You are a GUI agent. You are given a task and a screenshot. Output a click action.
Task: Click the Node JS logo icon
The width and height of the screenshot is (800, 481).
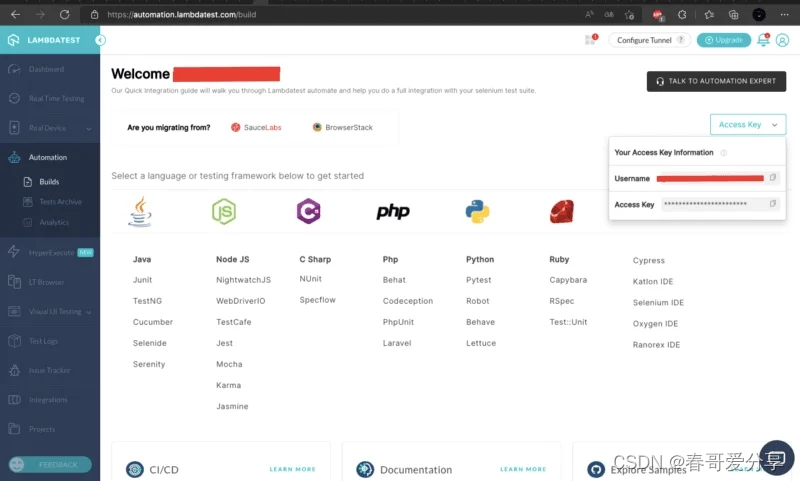coord(224,211)
